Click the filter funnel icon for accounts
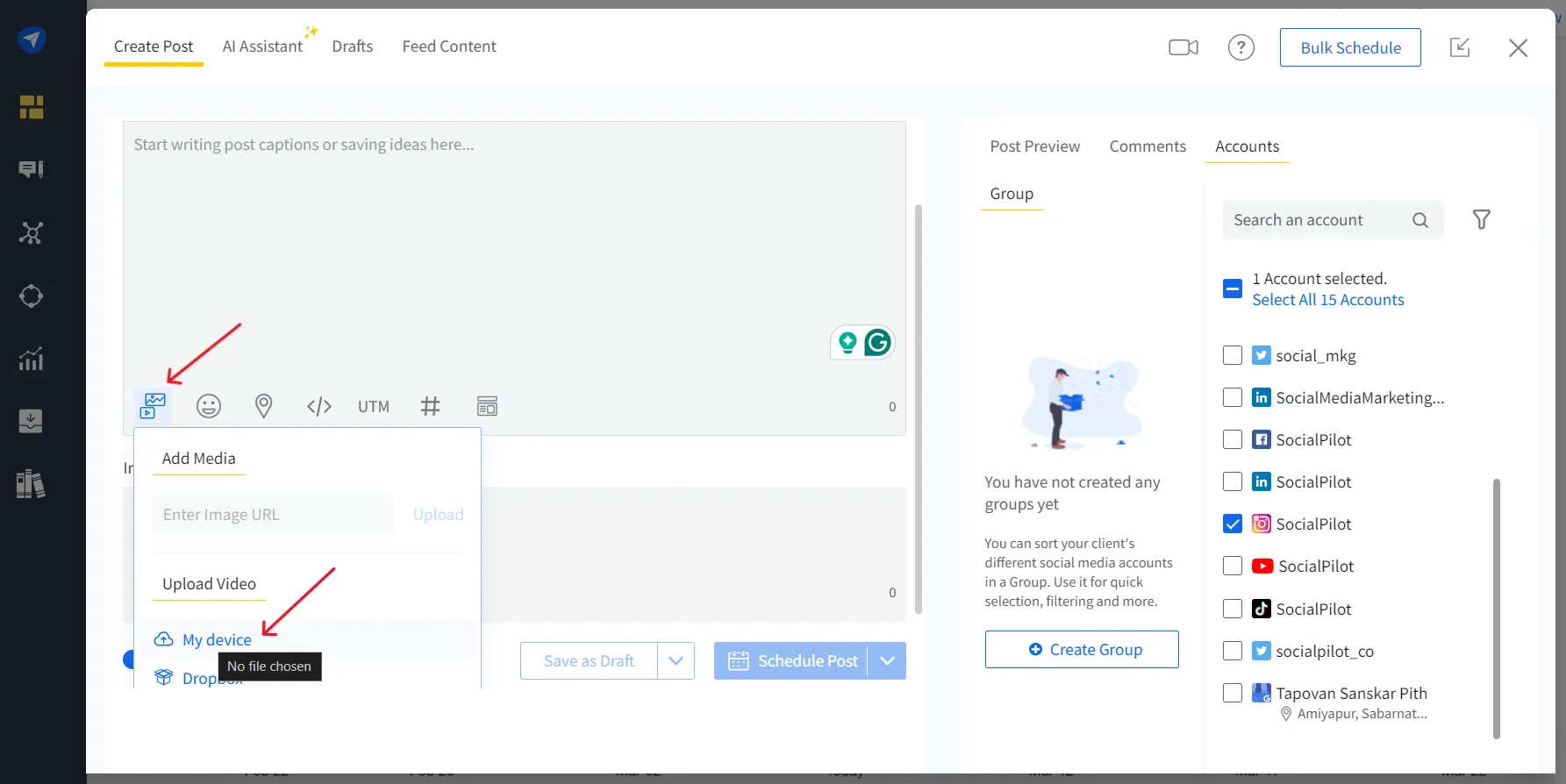The width and height of the screenshot is (1566, 784). 1482,220
